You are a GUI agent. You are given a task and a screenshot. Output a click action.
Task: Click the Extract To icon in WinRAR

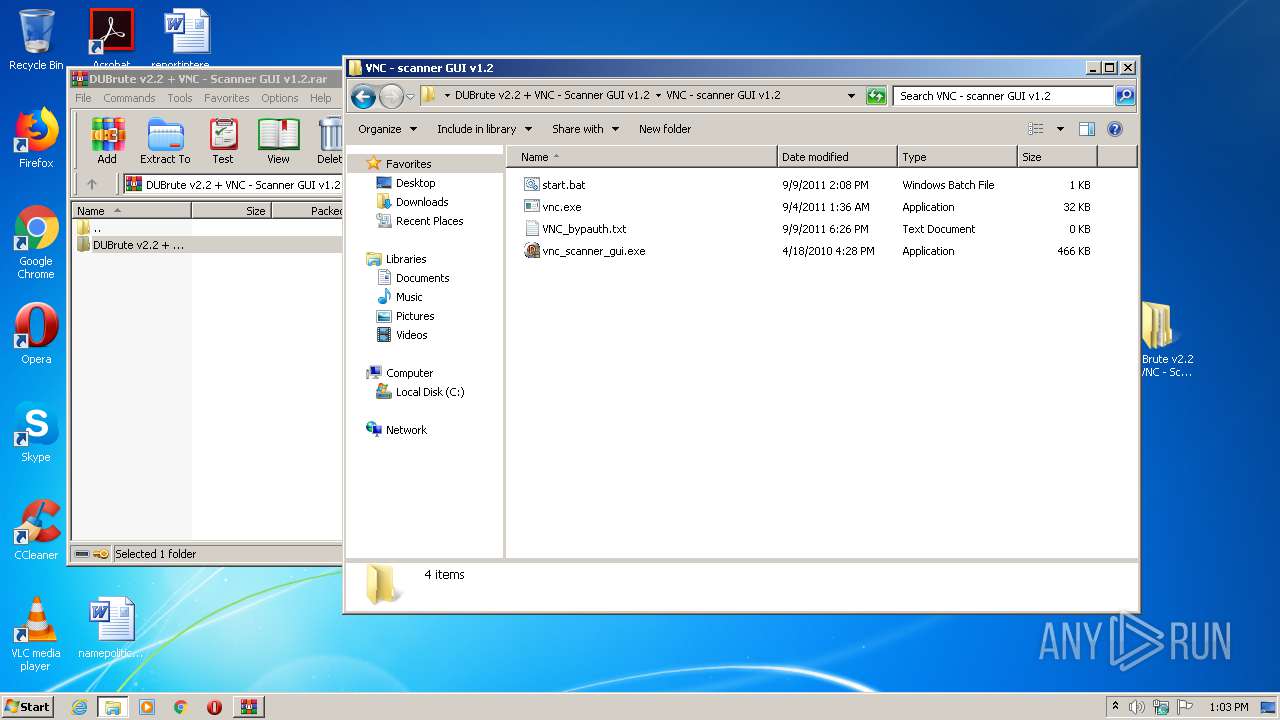[x=165, y=140]
